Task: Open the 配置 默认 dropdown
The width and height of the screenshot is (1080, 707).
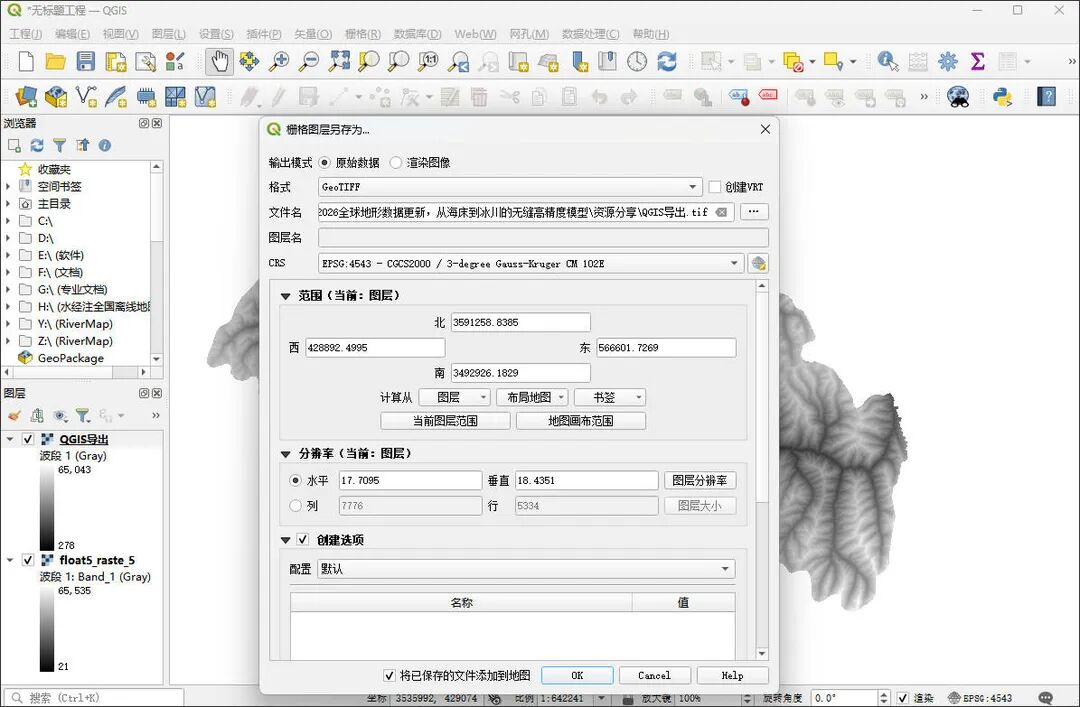Action: tap(526, 569)
